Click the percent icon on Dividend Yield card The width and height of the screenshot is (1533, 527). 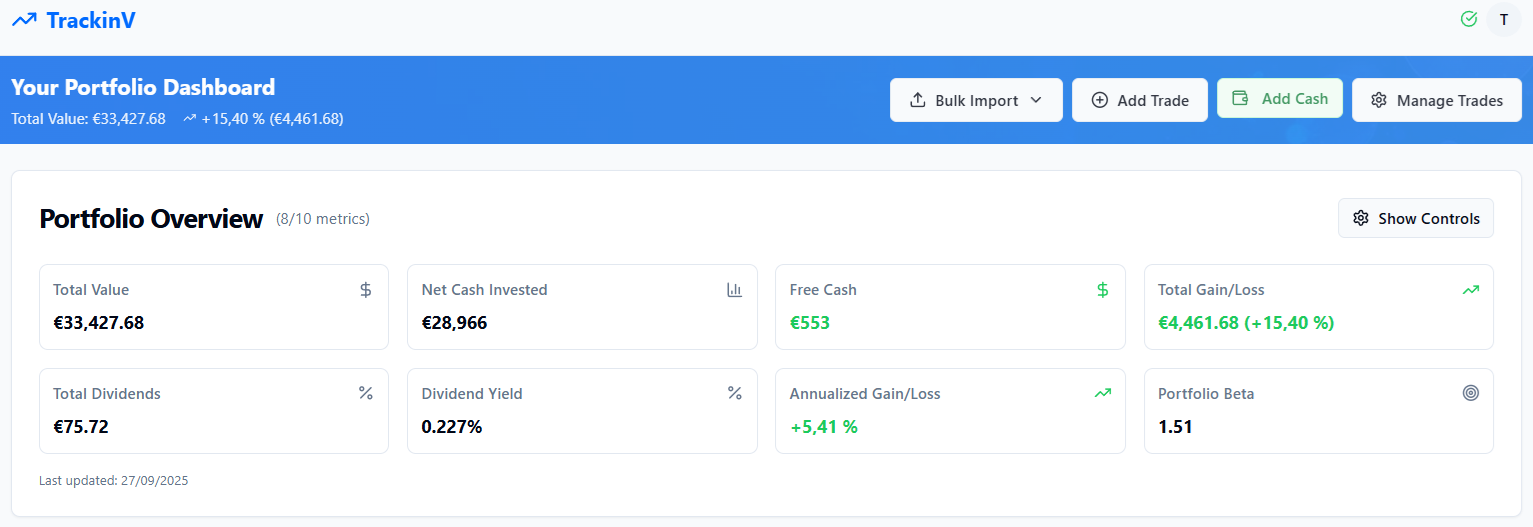click(734, 393)
